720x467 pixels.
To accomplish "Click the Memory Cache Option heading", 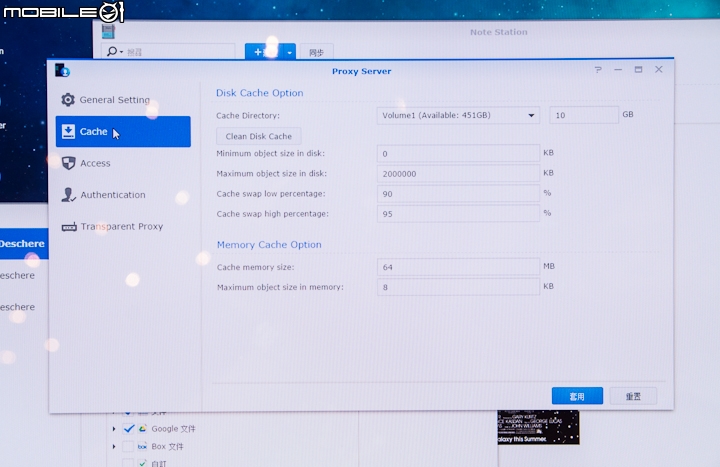I will point(269,245).
